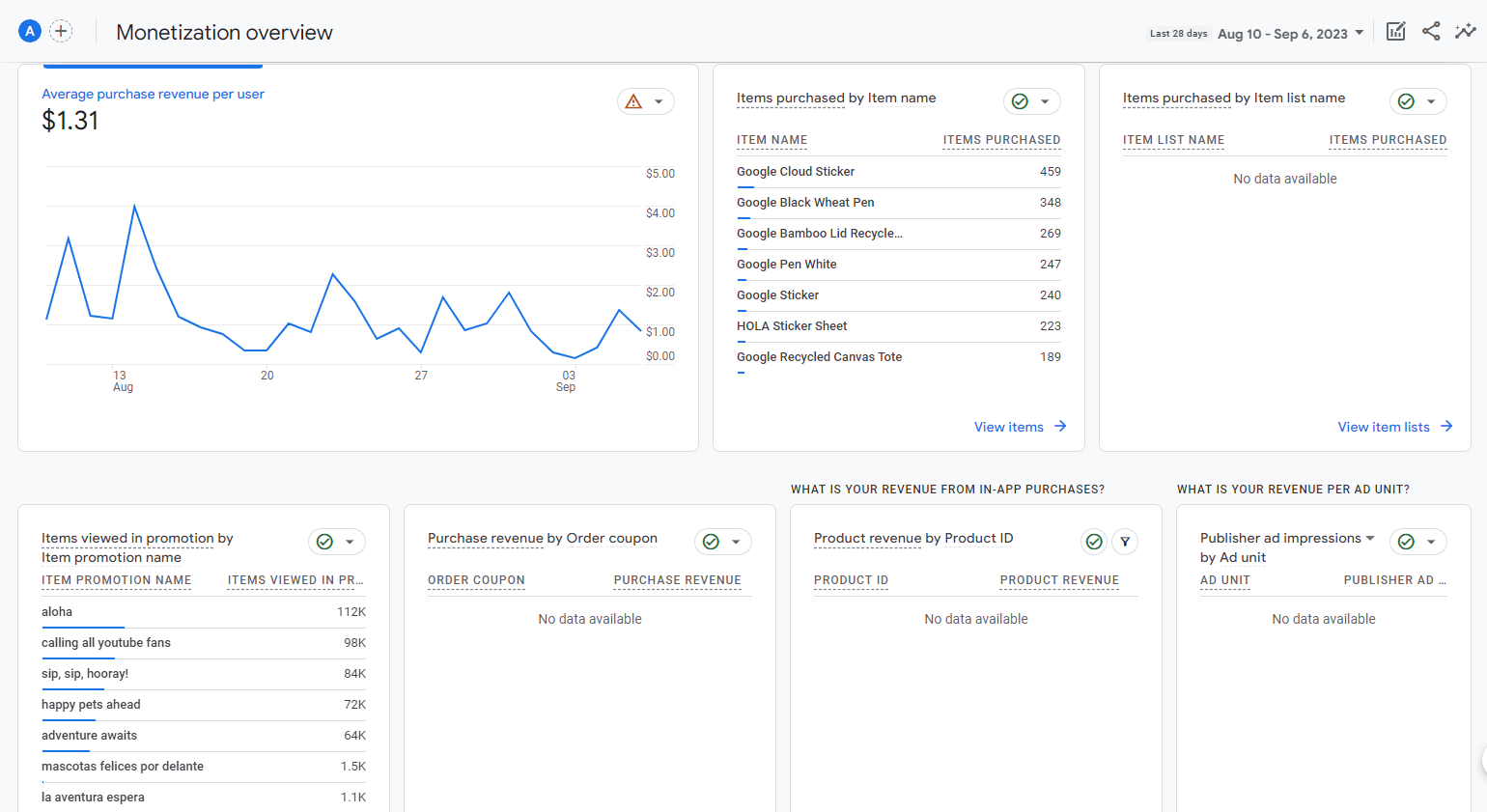Viewport: 1487px width, 812px height.
Task: Click the green checkmark on Items viewed card
Action: point(325,542)
